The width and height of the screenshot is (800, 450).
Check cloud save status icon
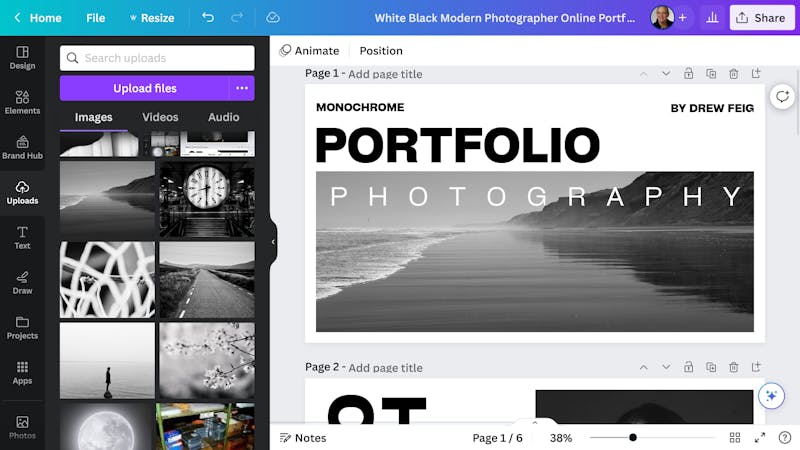(x=273, y=18)
